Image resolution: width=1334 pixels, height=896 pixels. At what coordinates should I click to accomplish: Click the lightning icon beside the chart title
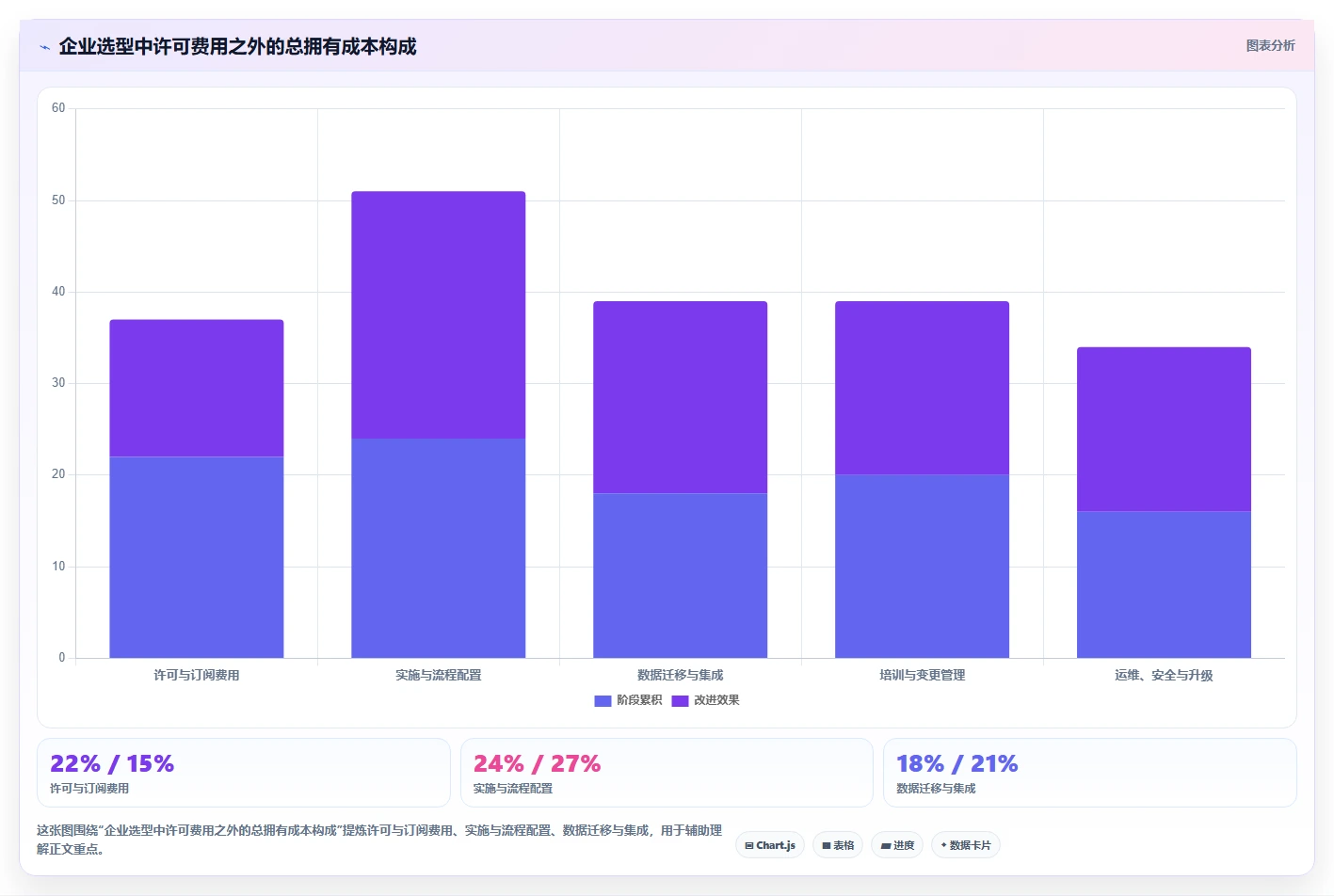tap(44, 47)
